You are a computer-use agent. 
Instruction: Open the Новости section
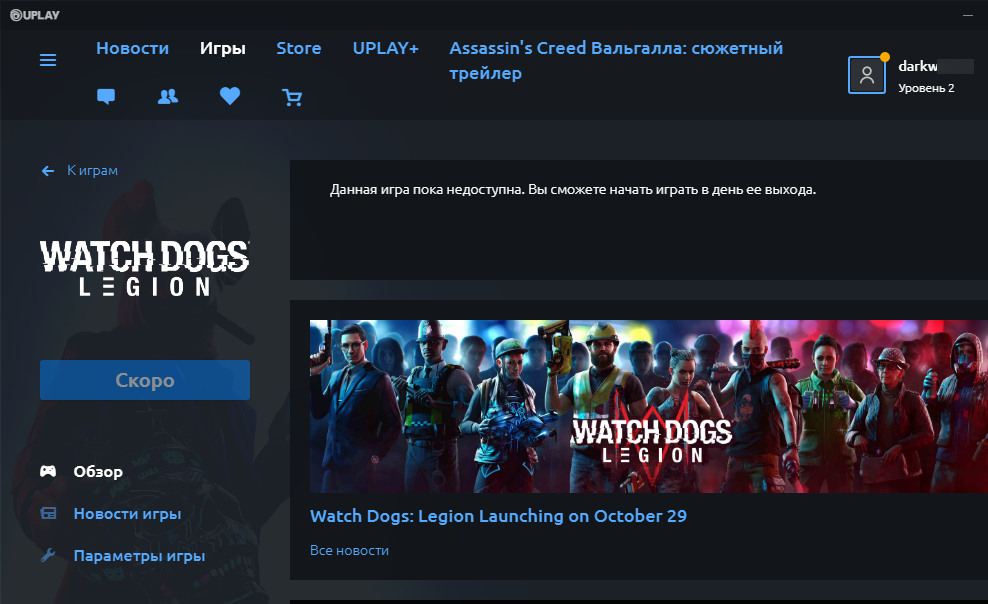133,47
